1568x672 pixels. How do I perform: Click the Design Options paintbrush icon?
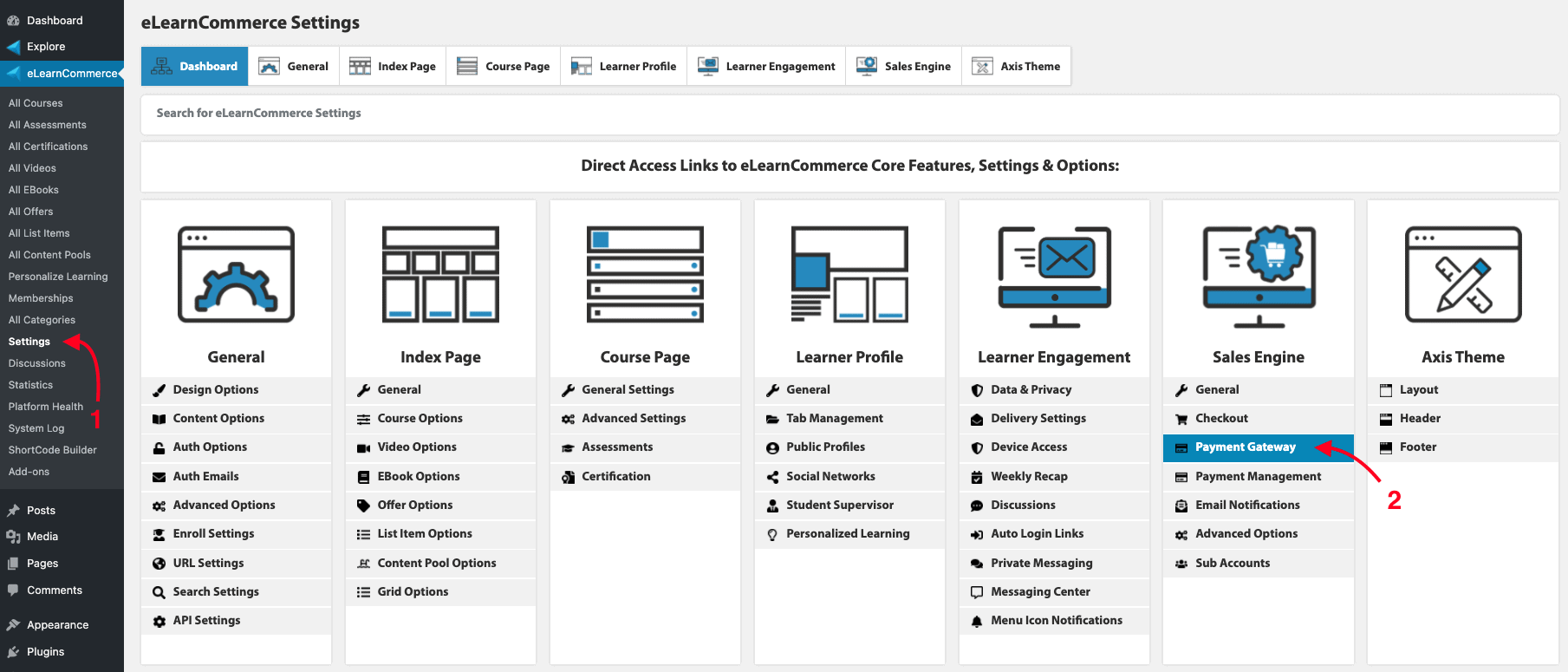(159, 390)
